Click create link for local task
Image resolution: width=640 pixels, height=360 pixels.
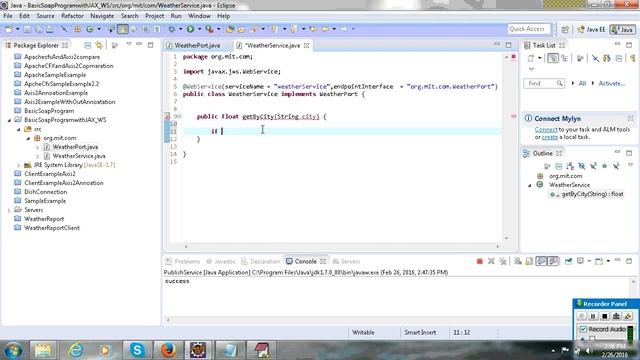(550, 137)
